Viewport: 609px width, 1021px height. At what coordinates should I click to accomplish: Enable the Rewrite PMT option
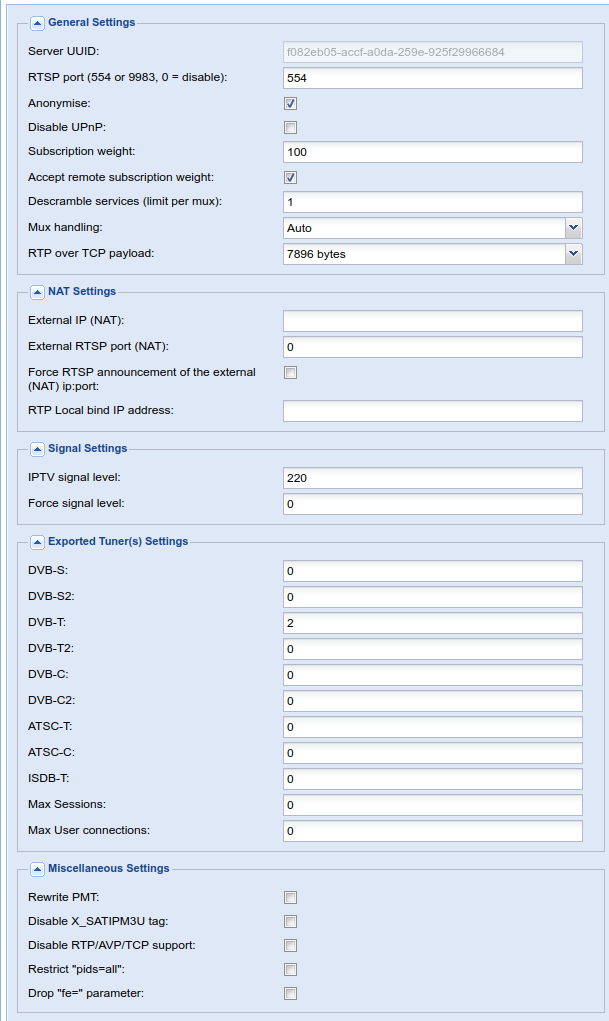(x=291, y=897)
